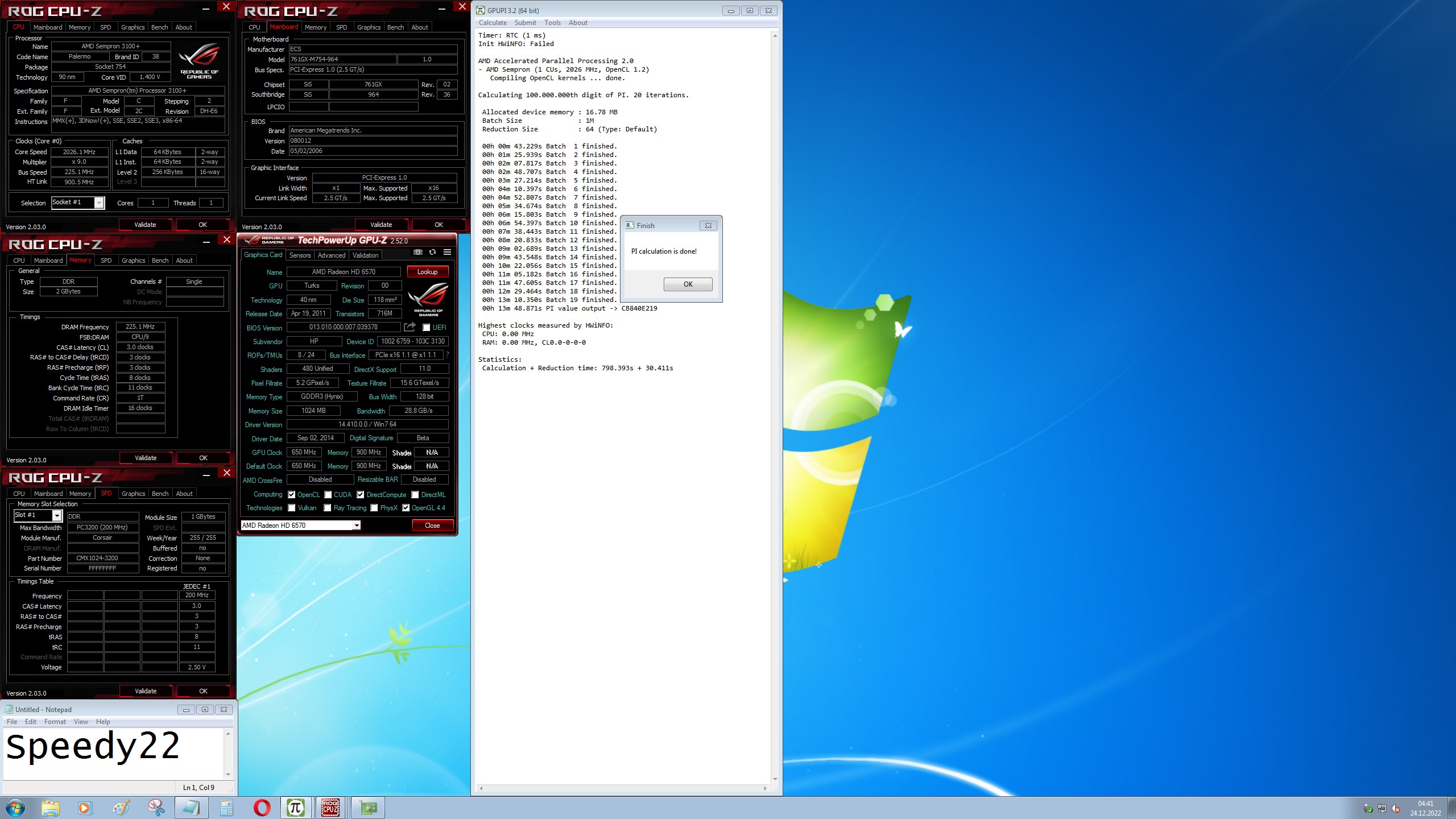Click the network tray icon
The width and height of the screenshot is (1456, 819).
pyautogui.click(x=1382, y=808)
